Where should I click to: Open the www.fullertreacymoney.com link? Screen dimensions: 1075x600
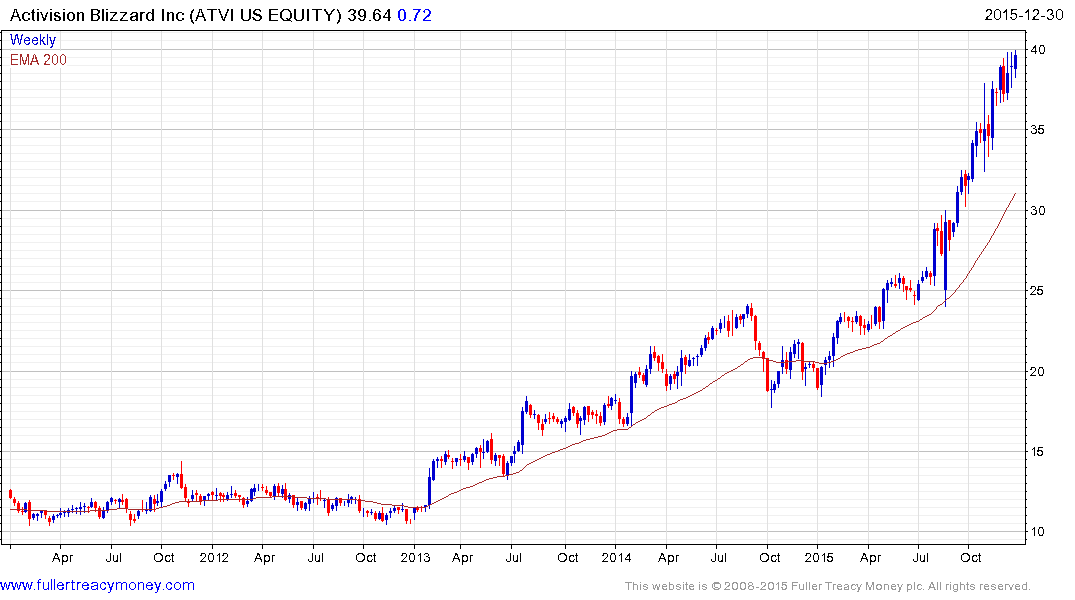pos(97,585)
